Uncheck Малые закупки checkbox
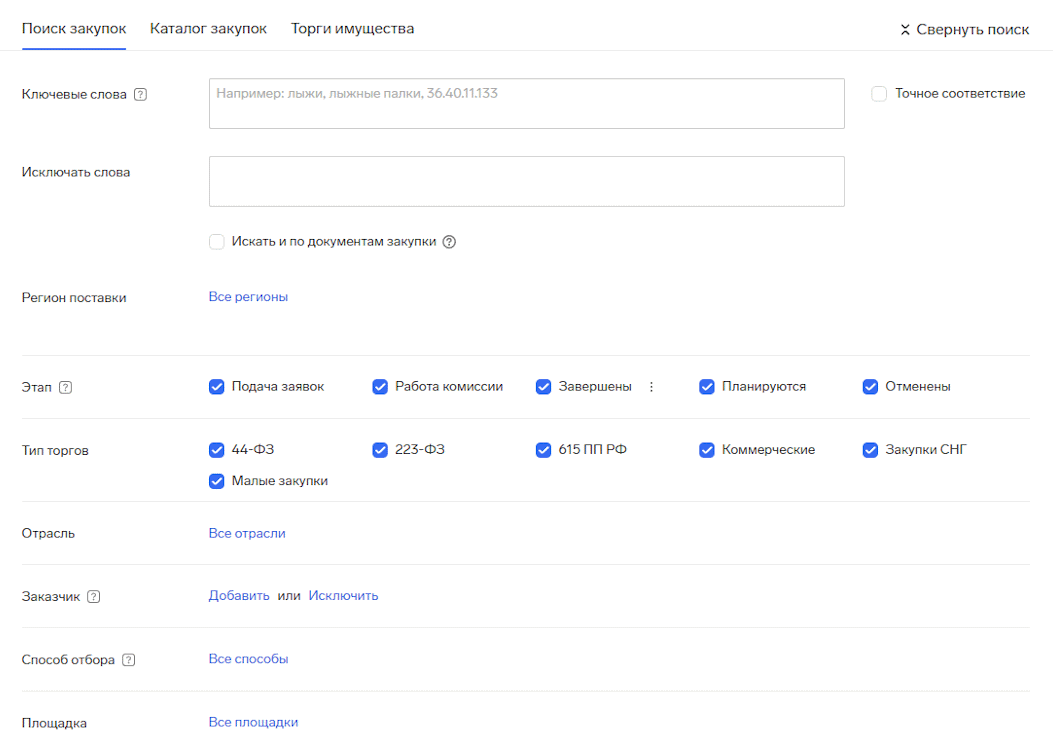The width and height of the screenshot is (1053, 739). click(216, 481)
